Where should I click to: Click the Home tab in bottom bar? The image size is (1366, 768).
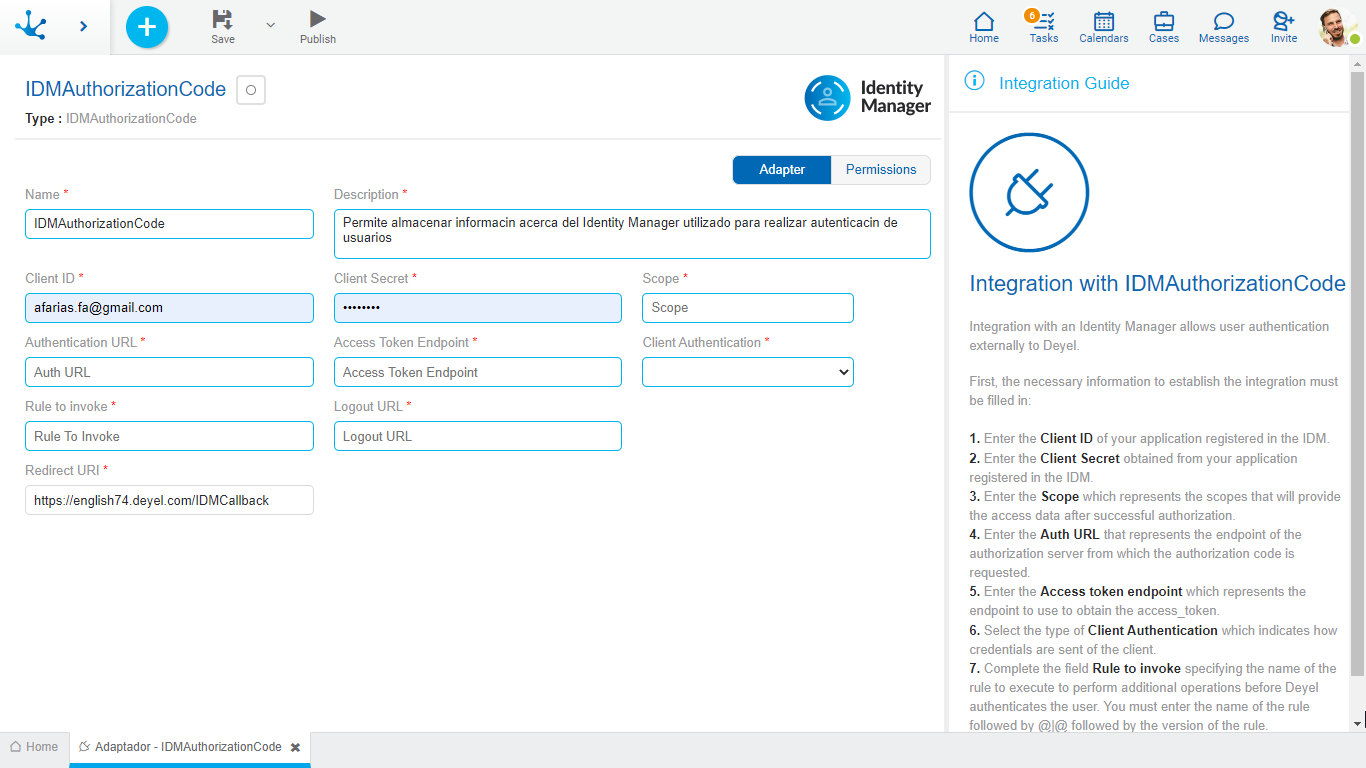coord(34,747)
